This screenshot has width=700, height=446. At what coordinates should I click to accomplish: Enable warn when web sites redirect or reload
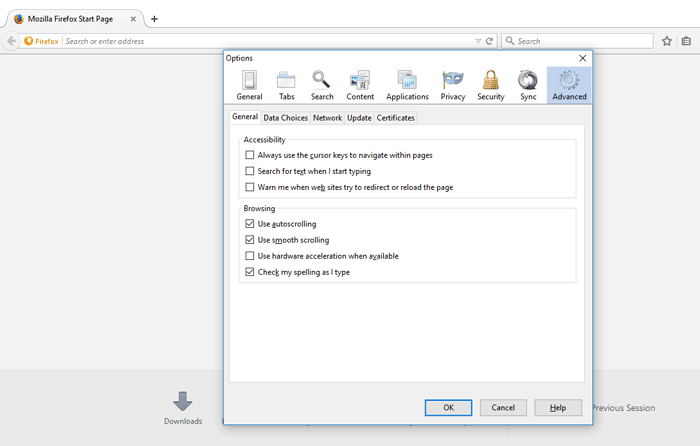(250, 187)
